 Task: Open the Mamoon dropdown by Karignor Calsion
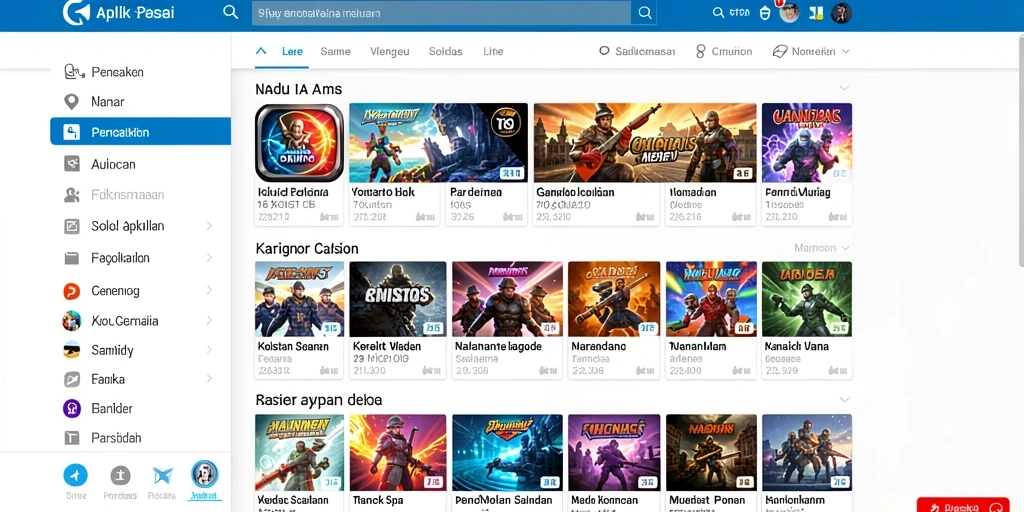pyautogui.click(x=822, y=248)
